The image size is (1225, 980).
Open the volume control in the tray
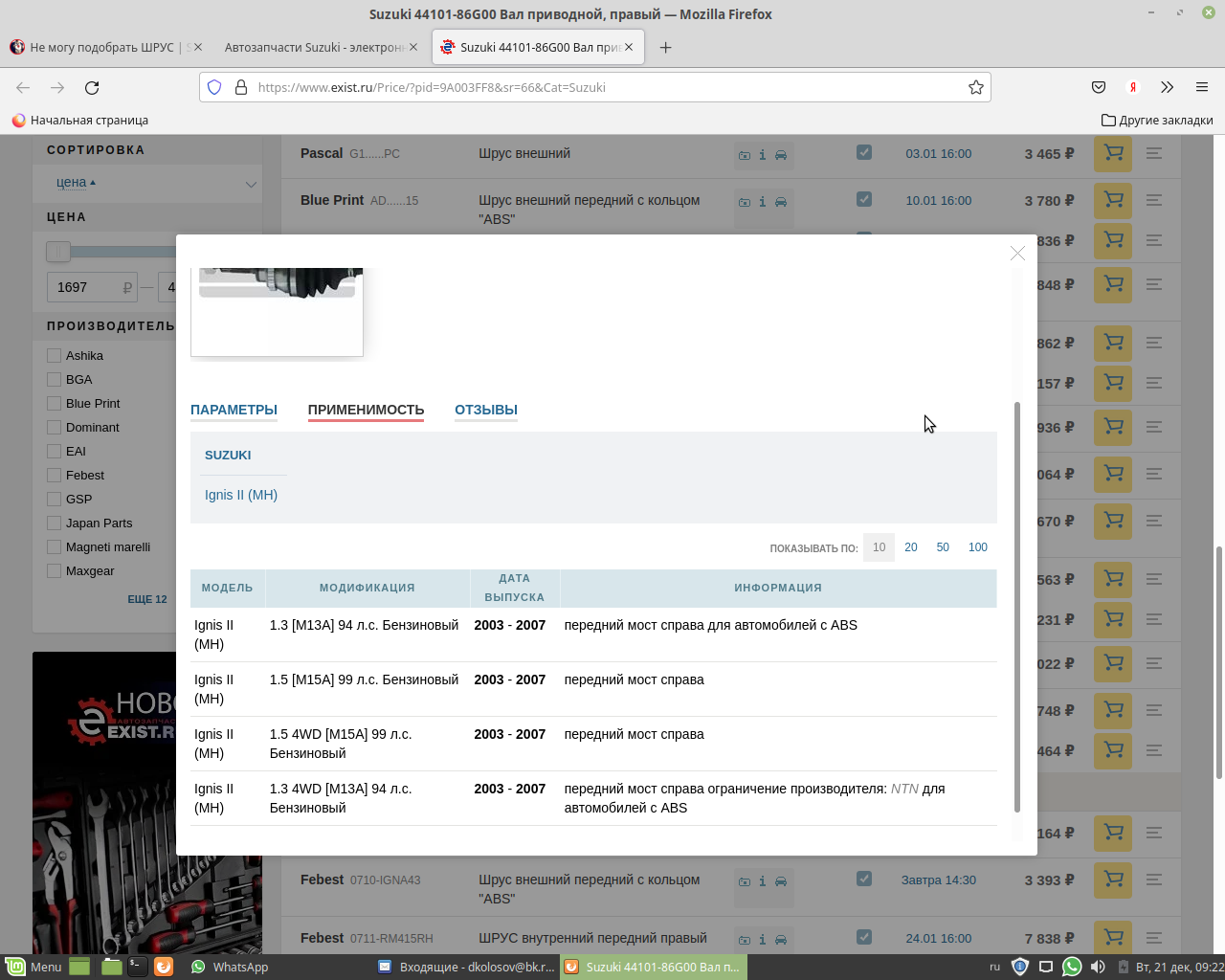point(1098,967)
